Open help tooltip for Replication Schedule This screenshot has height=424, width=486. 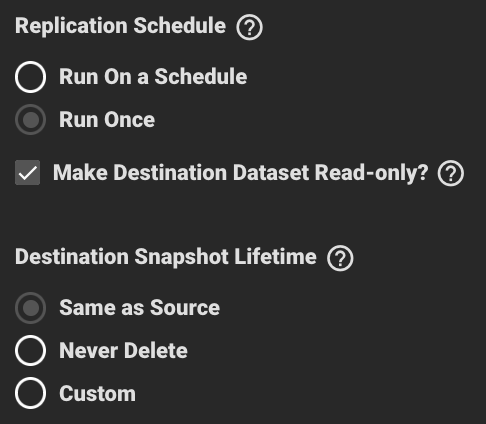[249, 27]
